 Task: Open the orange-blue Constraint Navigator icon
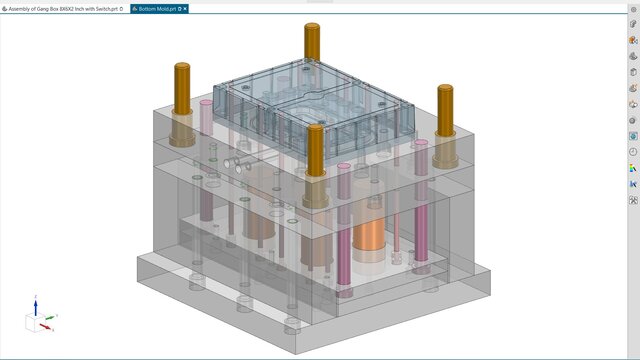click(633, 40)
